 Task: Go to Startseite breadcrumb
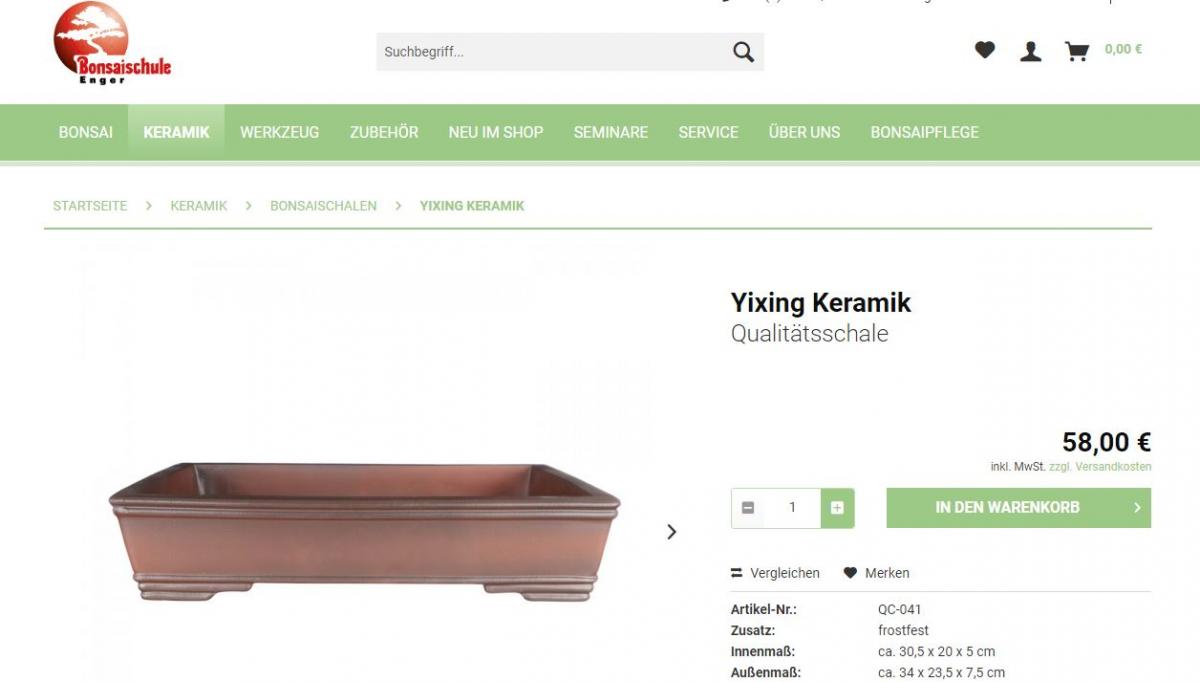pyautogui.click(x=90, y=206)
